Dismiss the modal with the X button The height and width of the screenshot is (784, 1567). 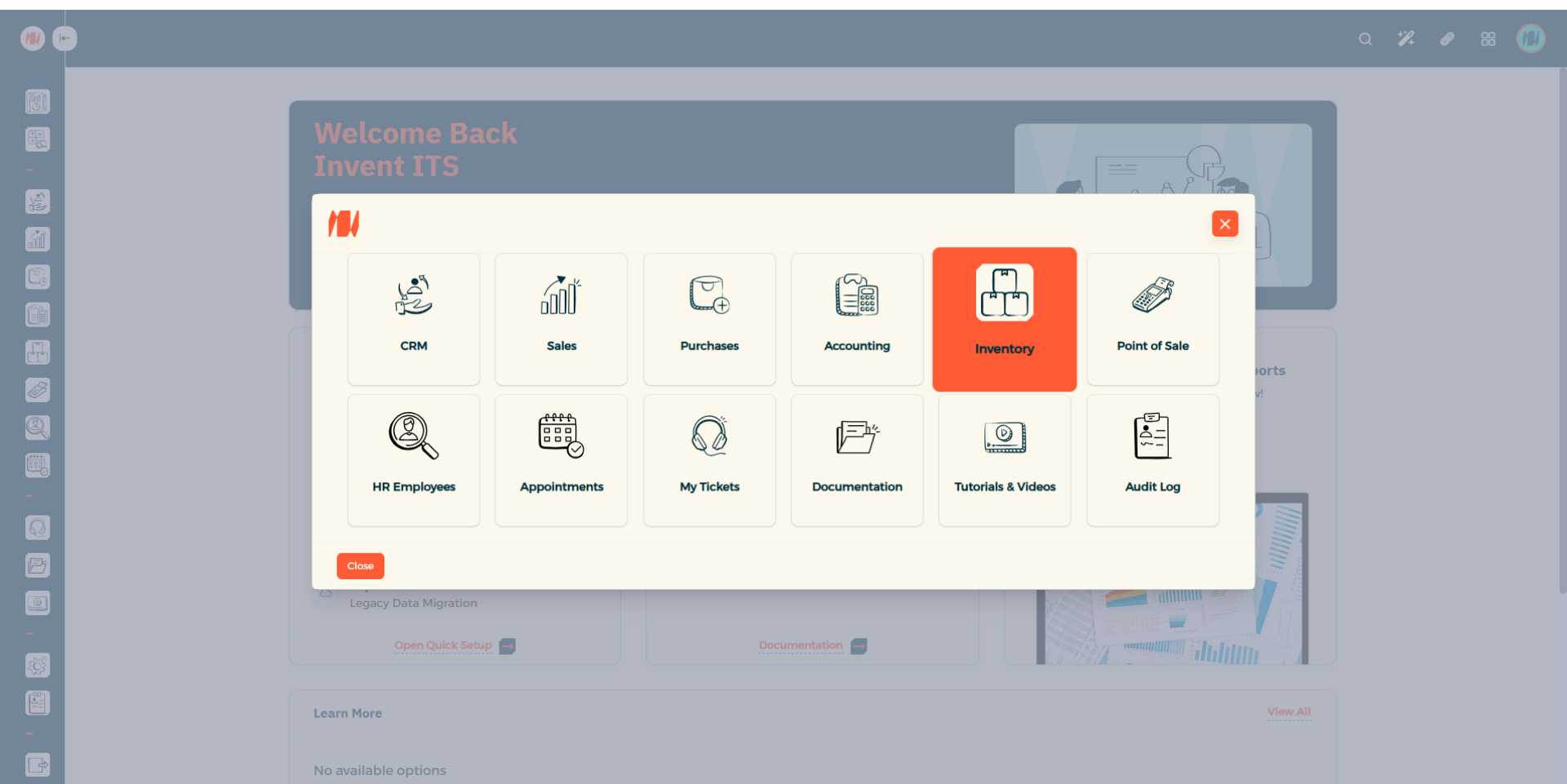[1224, 224]
